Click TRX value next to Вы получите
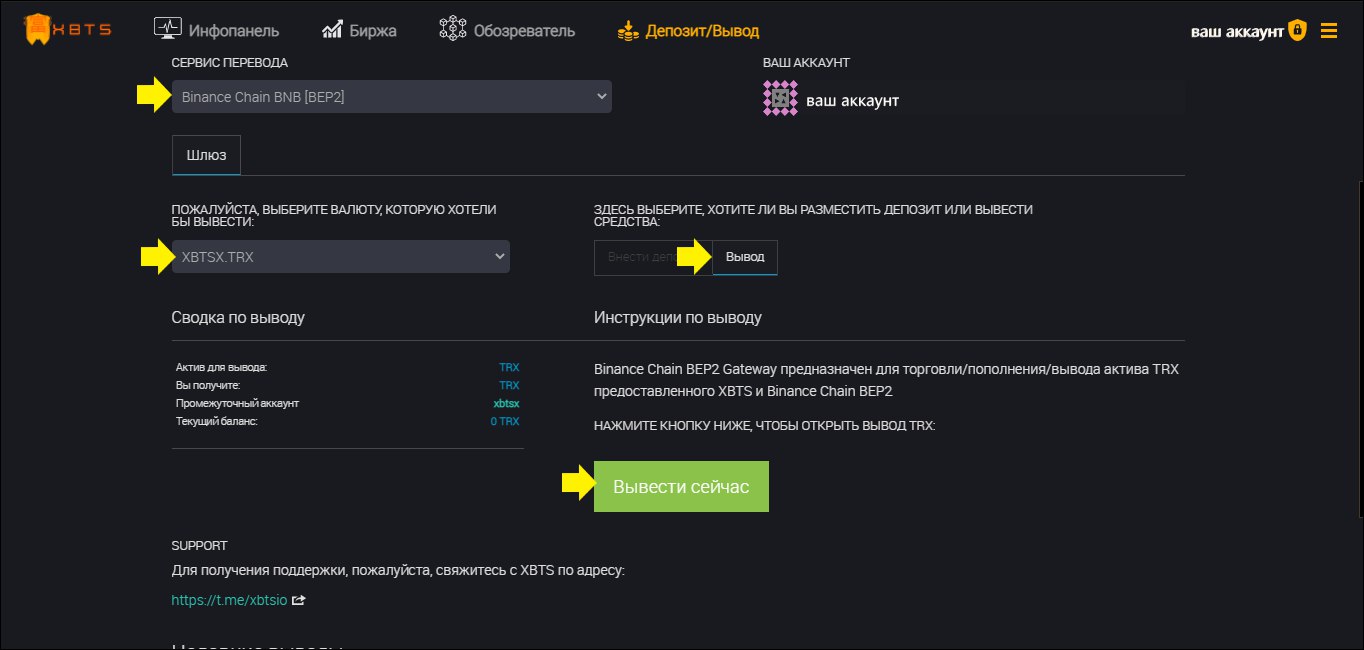Image resolution: width=1364 pixels, height=650 pixels. coord(510,385)
